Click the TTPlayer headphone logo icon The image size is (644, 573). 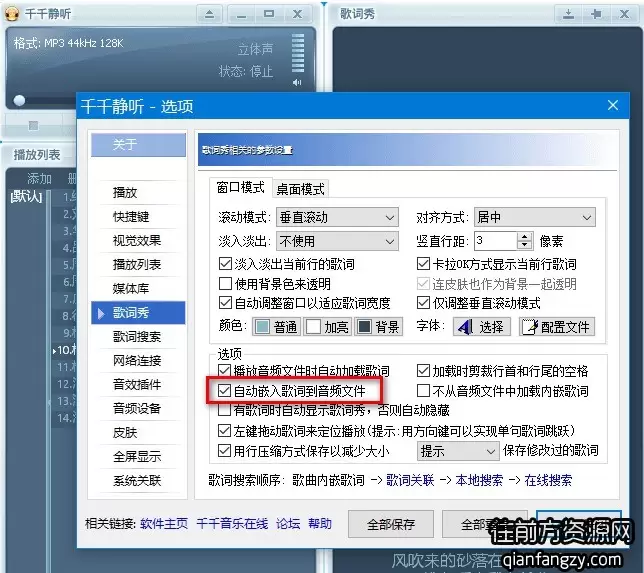coord(12,14)
